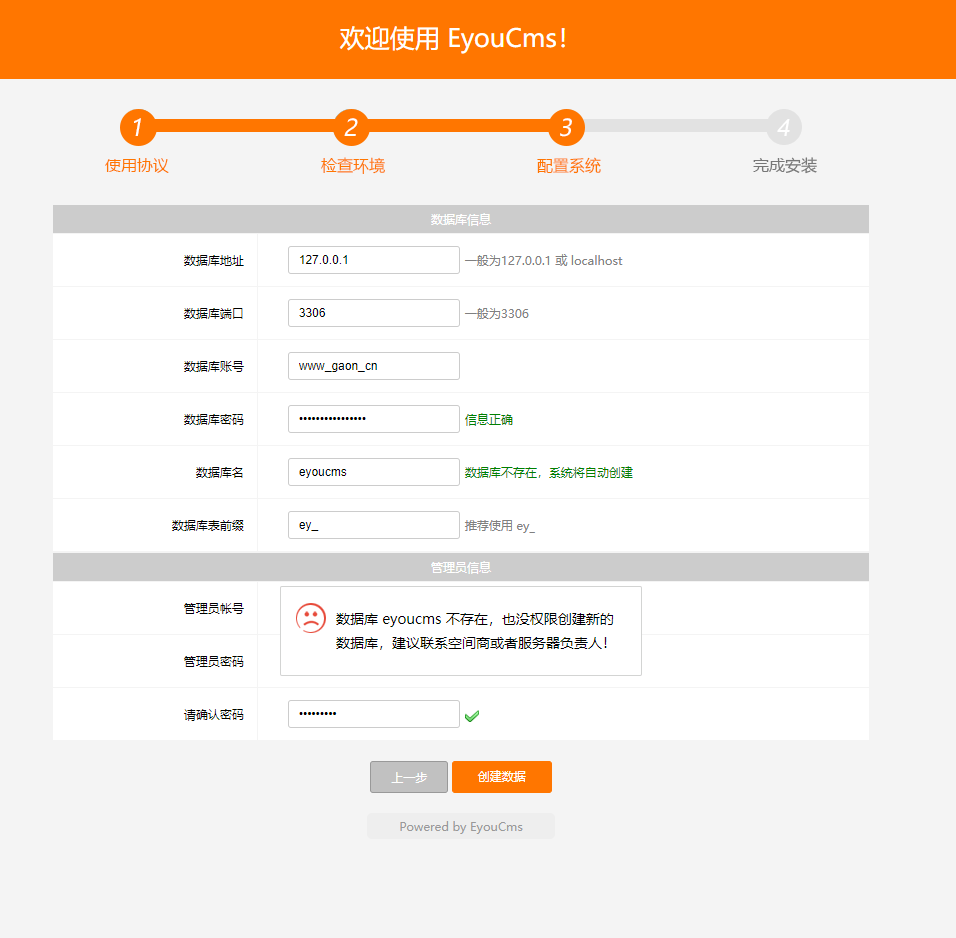Click the red sad face error icon
The width and height of the screenshot is (956, 938).
point(311,618)
